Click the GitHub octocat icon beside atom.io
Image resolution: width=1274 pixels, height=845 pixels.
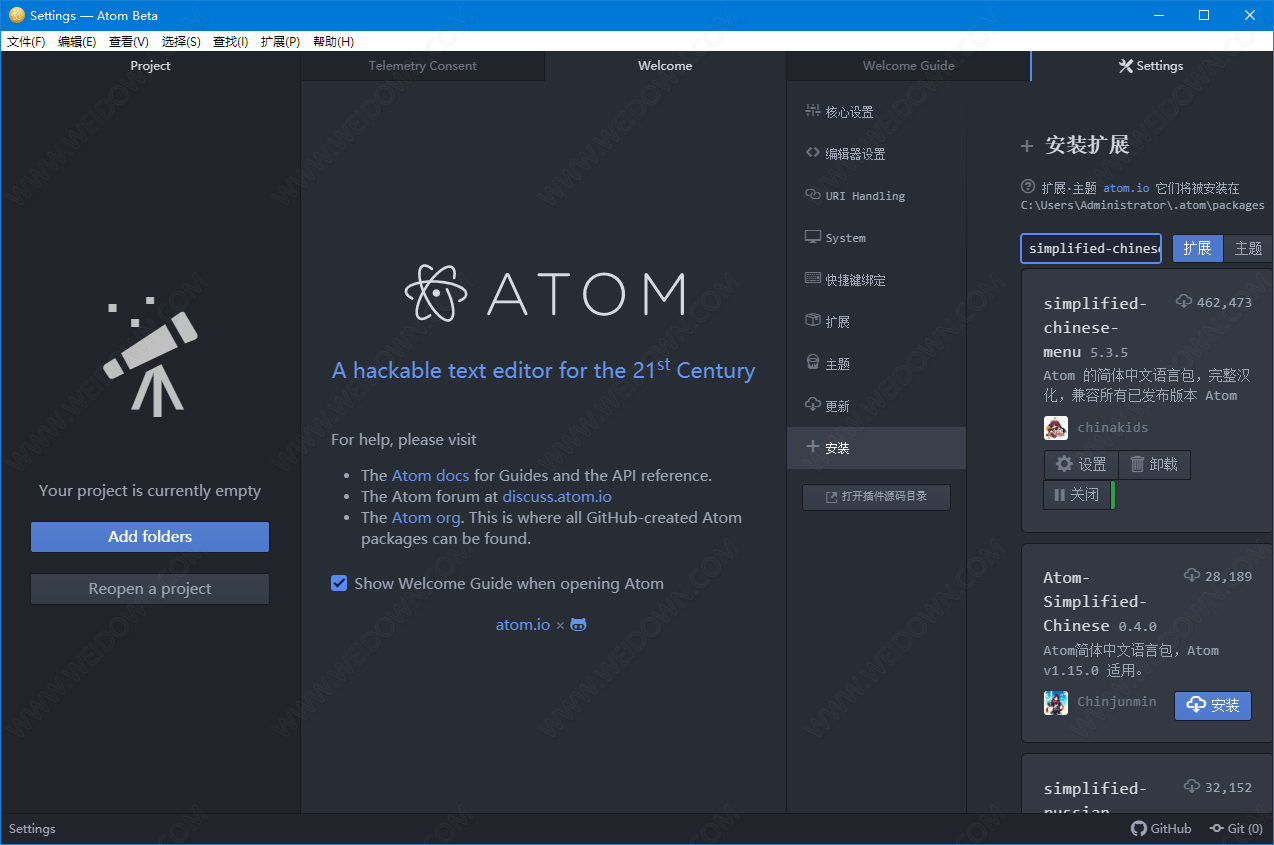578,625
